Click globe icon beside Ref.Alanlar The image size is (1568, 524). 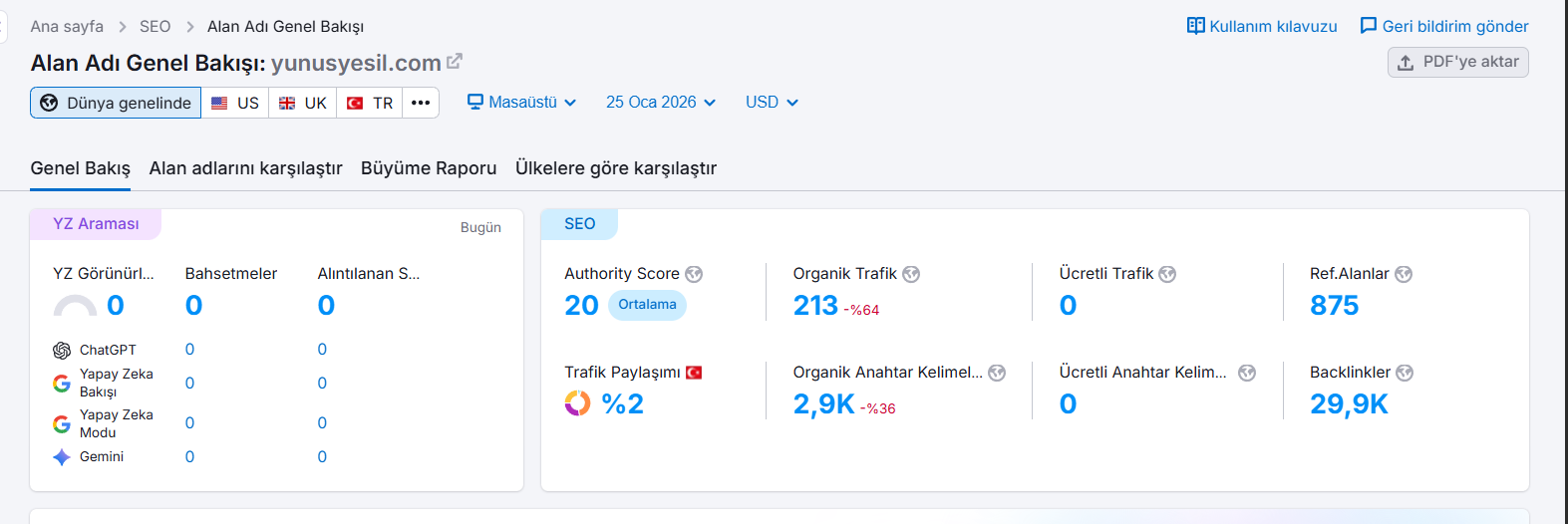click(x=1404, y=274)
